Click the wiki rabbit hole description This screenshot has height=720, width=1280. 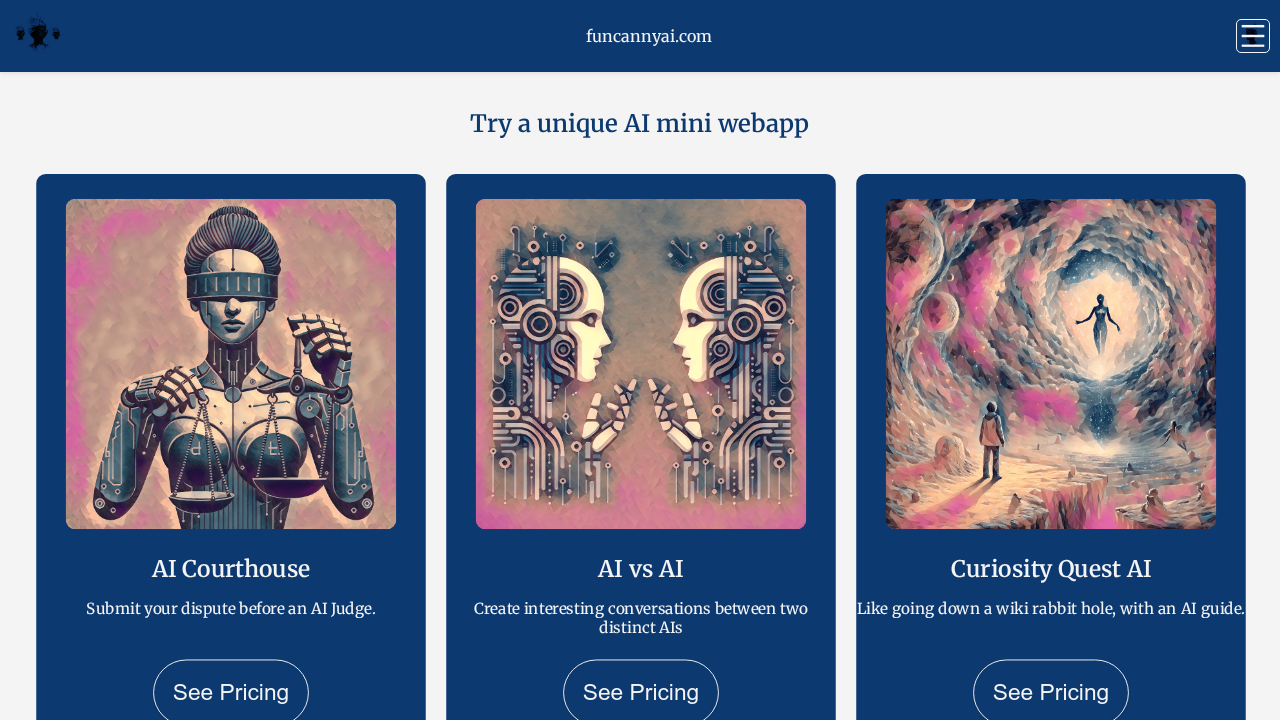click(x=1051, y=608)
